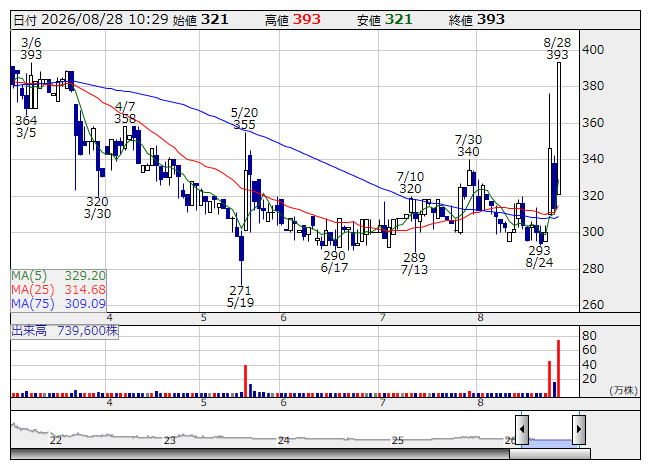The width and height of the screenshot is (653, 470).
Task: Click the red volume spike bar in late May
Action: (246, 381)
